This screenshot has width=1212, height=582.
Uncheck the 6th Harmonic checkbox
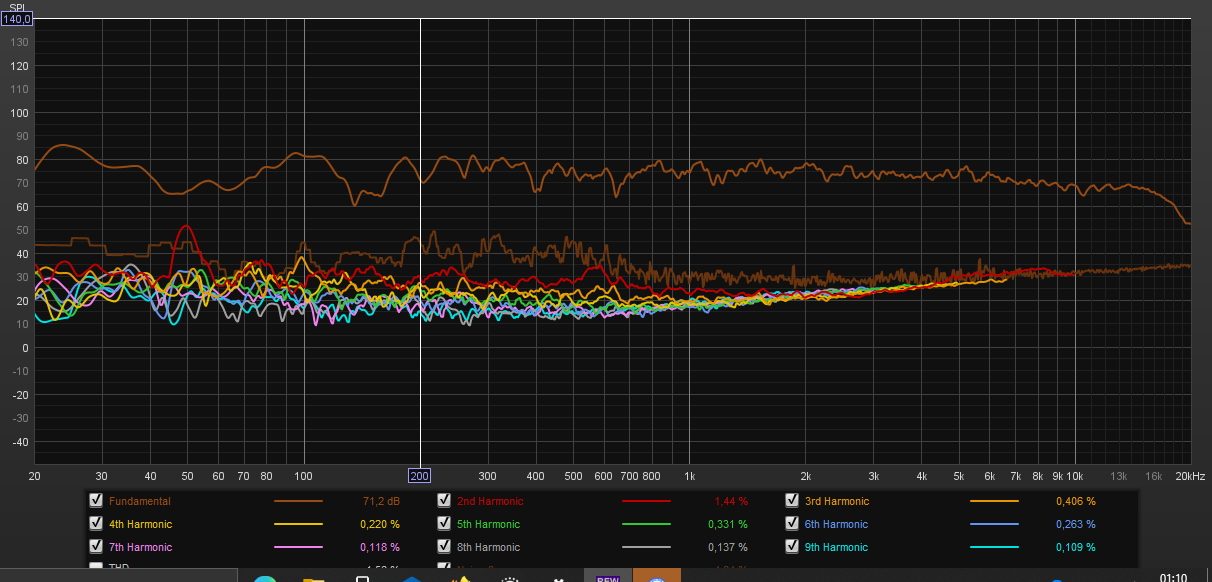792,524
